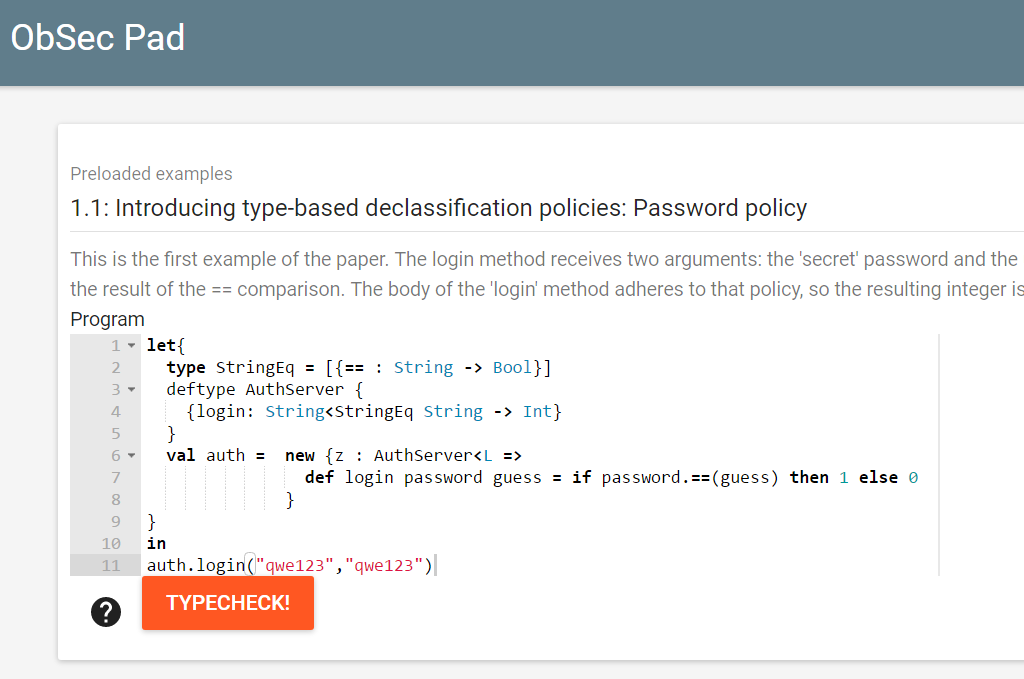Screen dimensions: 1024x679
Task: Click the first "qwe123" string argument
Action: pyautogui.click(x=295, y=565)
